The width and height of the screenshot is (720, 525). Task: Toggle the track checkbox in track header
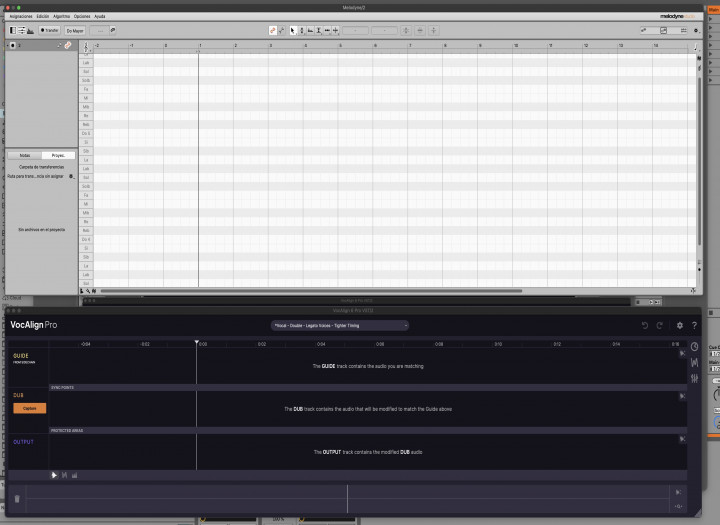tap(11, 45)
